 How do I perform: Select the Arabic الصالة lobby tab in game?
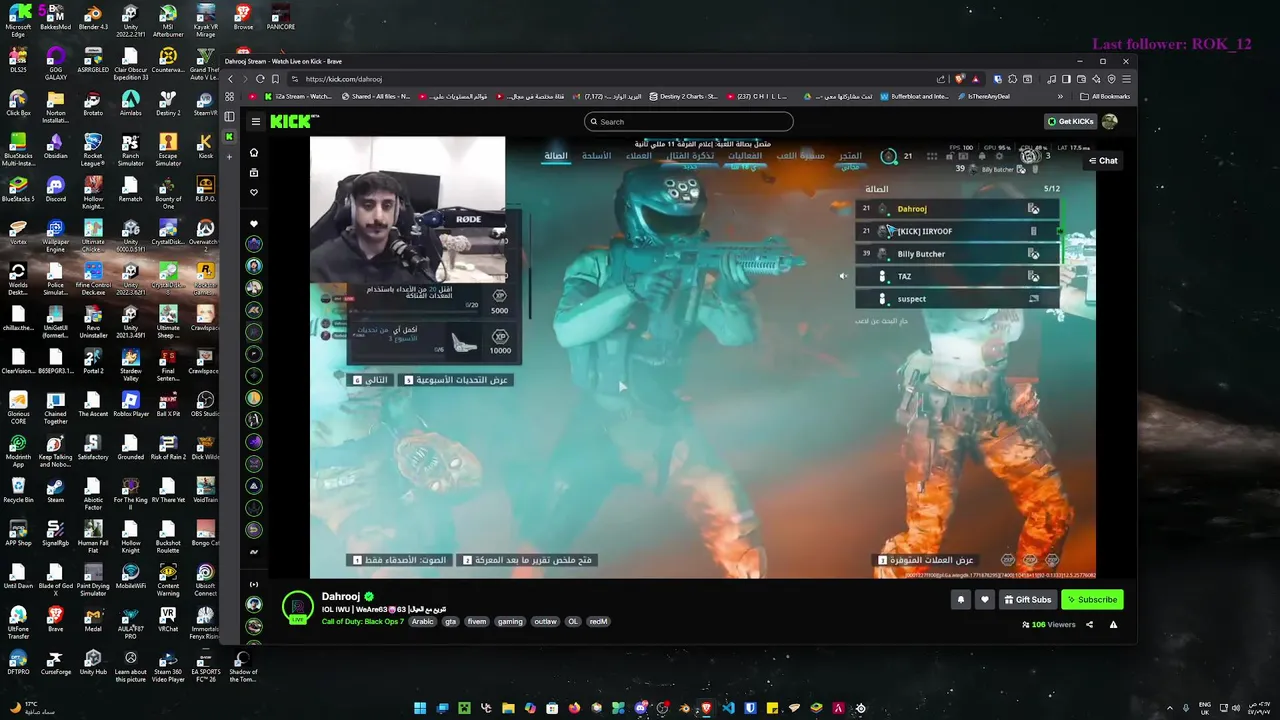point(556,156)
